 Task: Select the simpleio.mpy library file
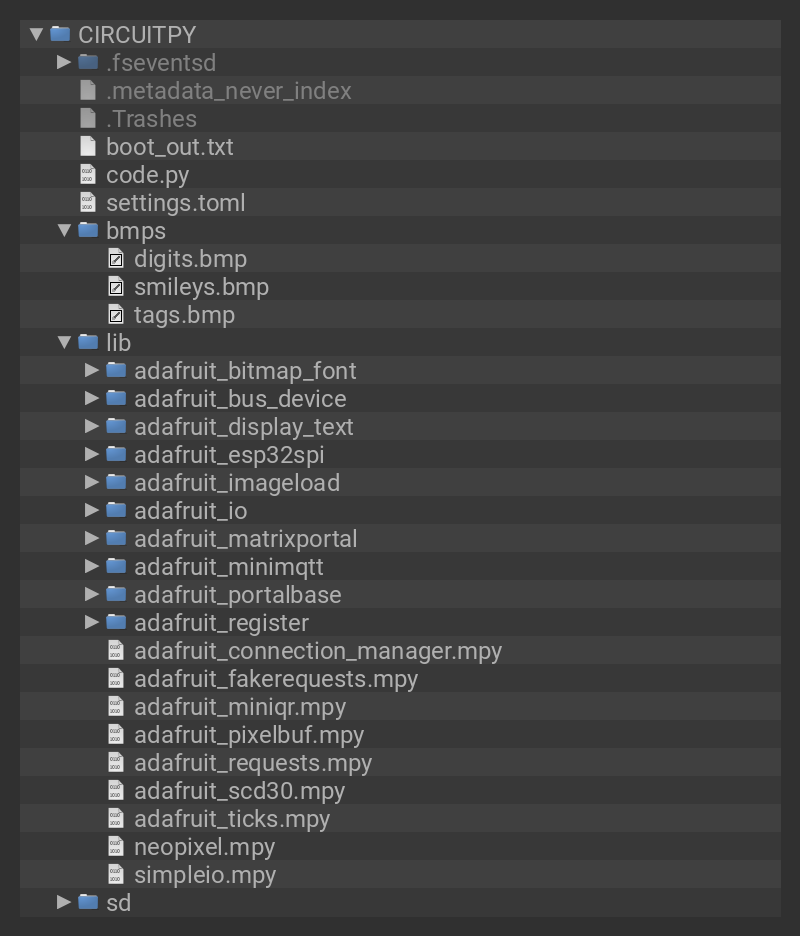[x=204, y=875]
